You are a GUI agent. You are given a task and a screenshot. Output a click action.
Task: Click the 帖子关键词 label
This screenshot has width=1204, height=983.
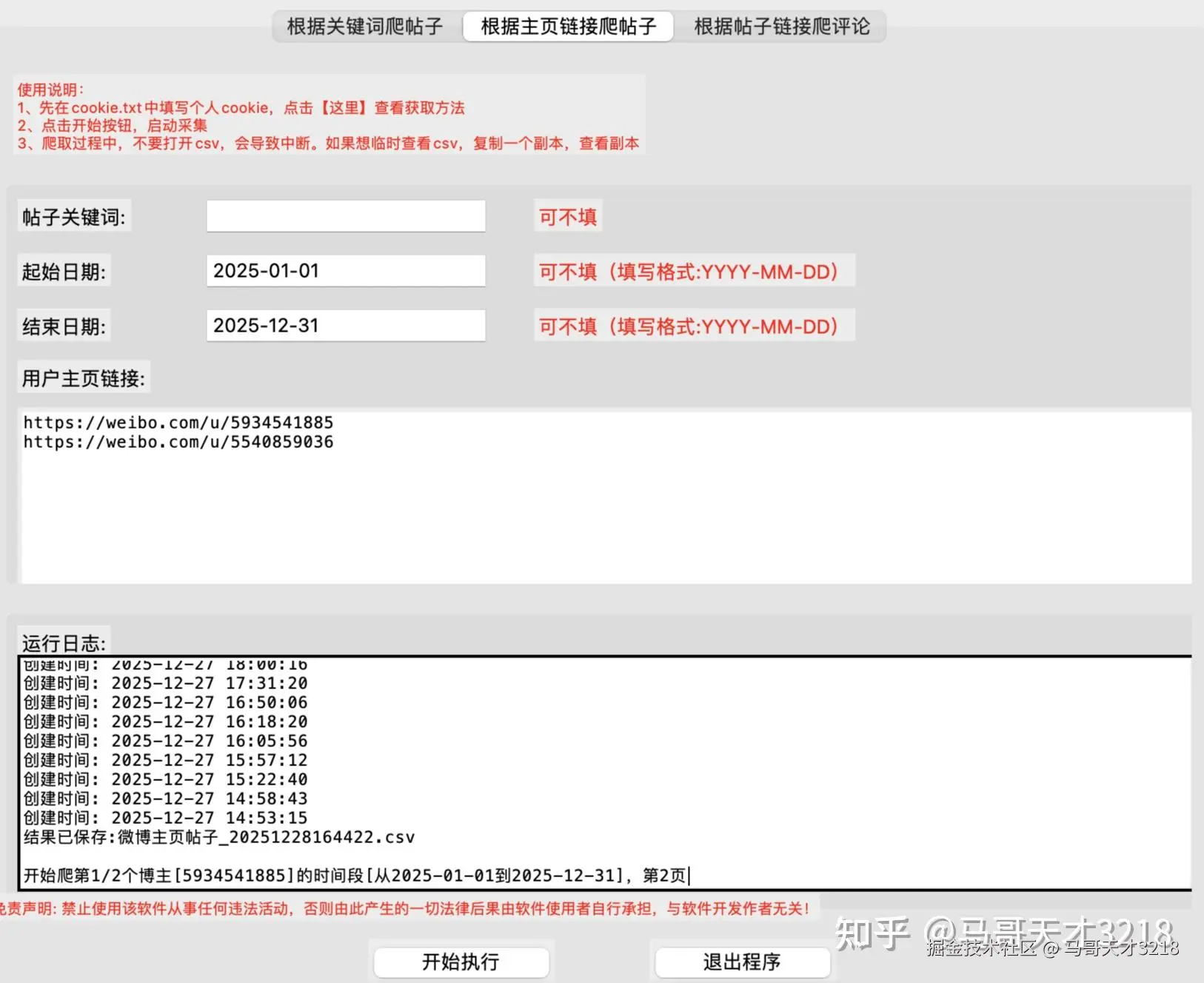(74, 218)
